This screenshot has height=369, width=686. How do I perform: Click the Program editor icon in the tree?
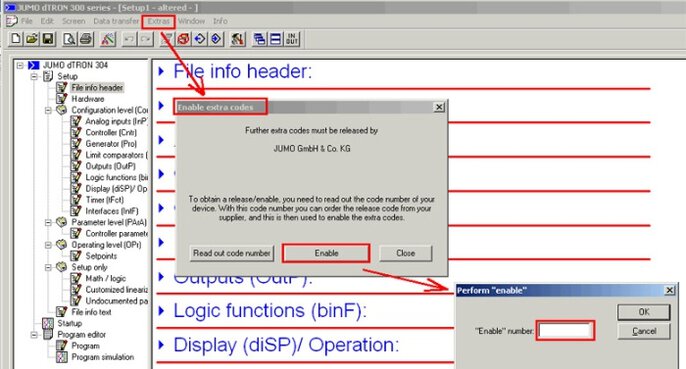tap(48, 335)
